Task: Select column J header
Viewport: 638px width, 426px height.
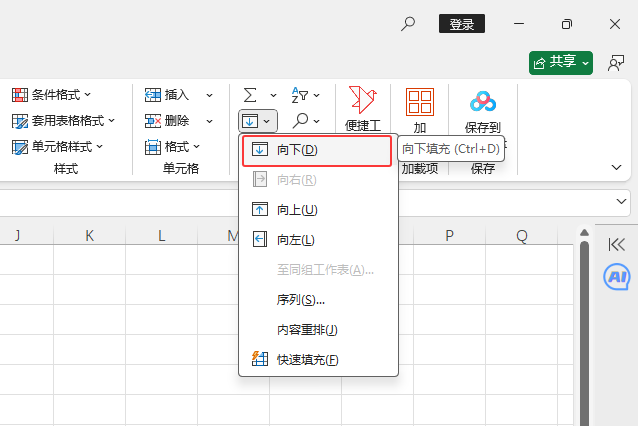Action: (x=17, y=236)
